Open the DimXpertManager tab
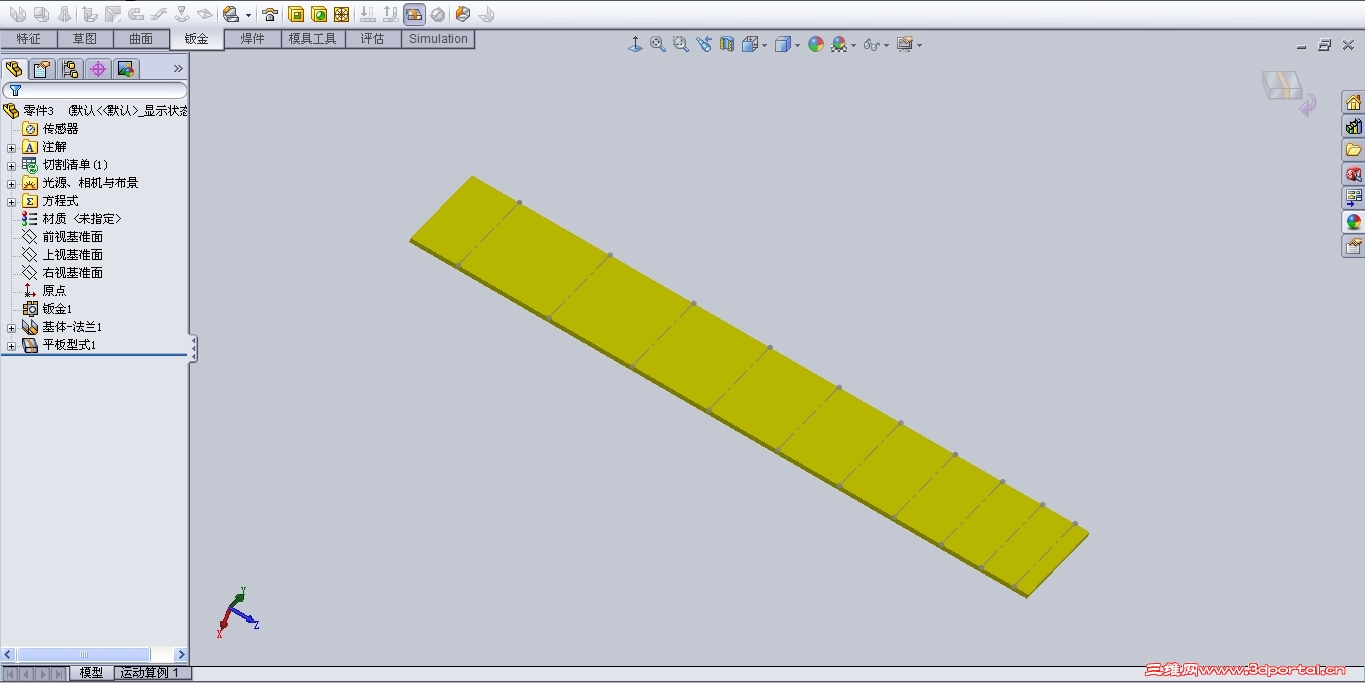Screen dimensions: 1365x683 click(x=97, y=69)
